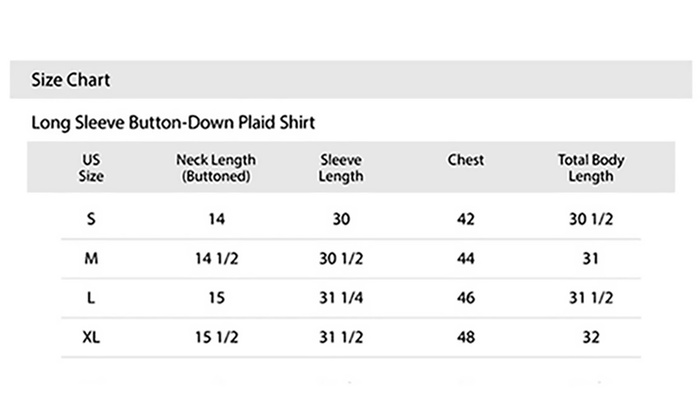Select the S size row label
Image resolution: width=700 pixels, height=420 pixels.
click(x=91, y=219)
